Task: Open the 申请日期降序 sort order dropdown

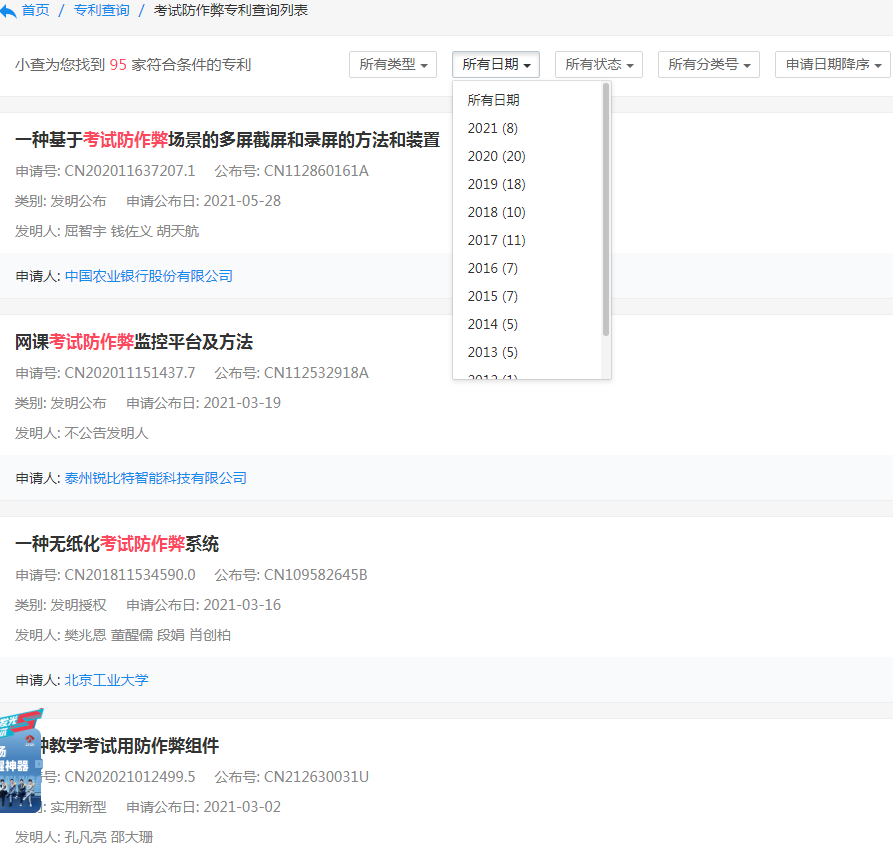Action: coord(832,64)
